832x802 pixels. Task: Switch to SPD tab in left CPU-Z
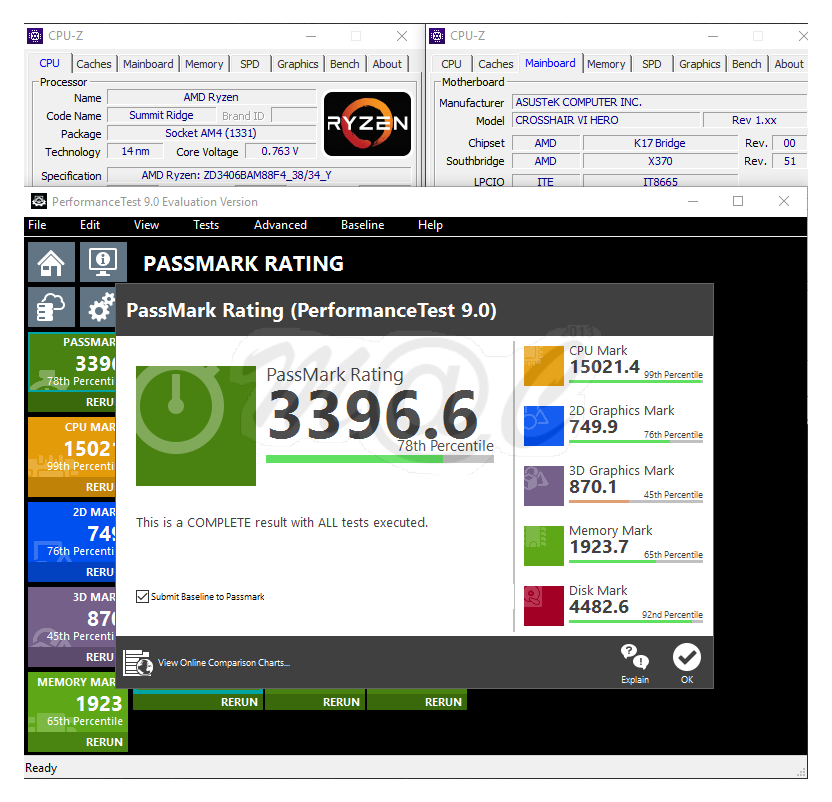pyautogui.click(x=249, y=64)
